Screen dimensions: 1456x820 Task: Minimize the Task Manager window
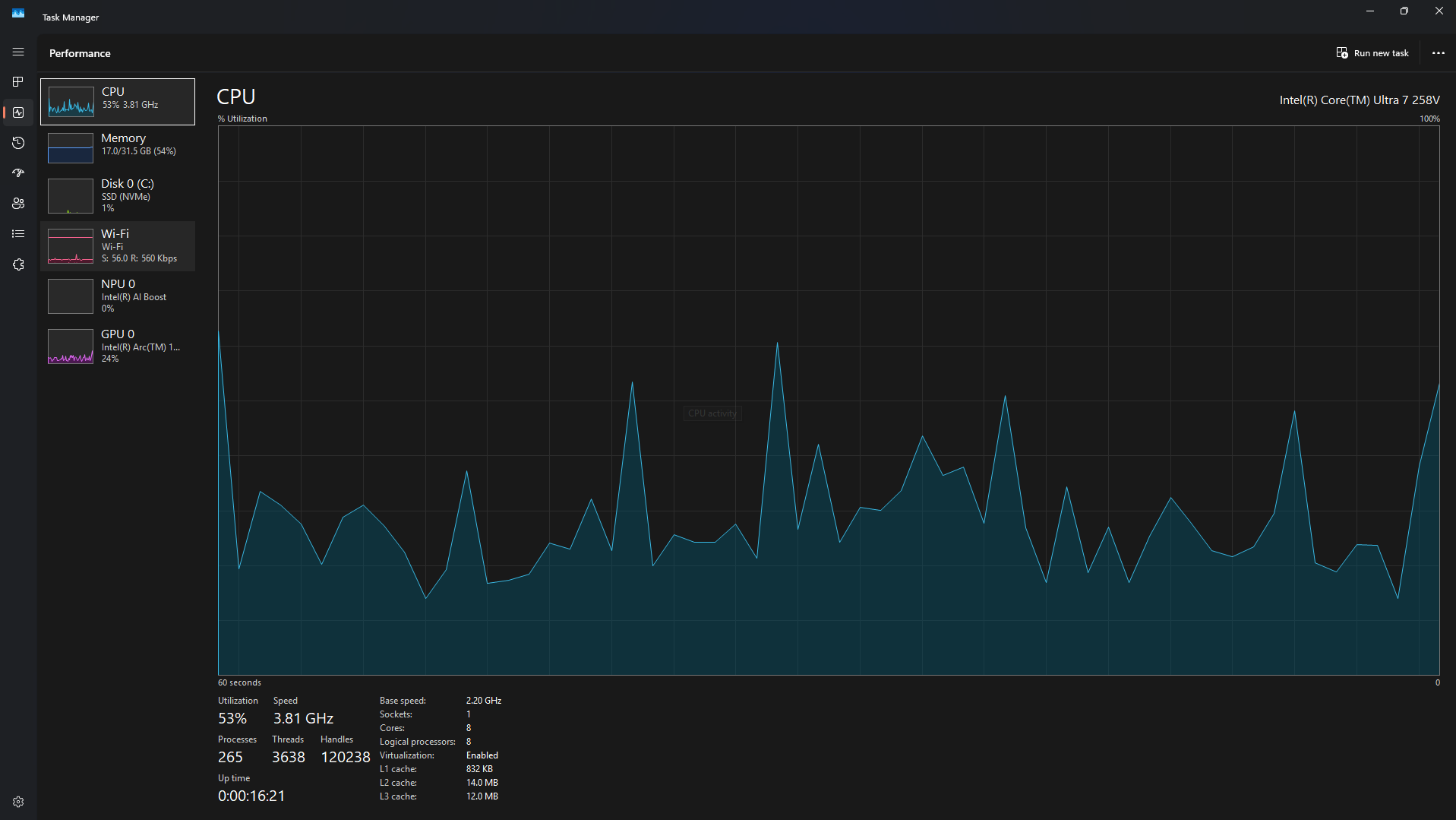(x=1370, y=11)
